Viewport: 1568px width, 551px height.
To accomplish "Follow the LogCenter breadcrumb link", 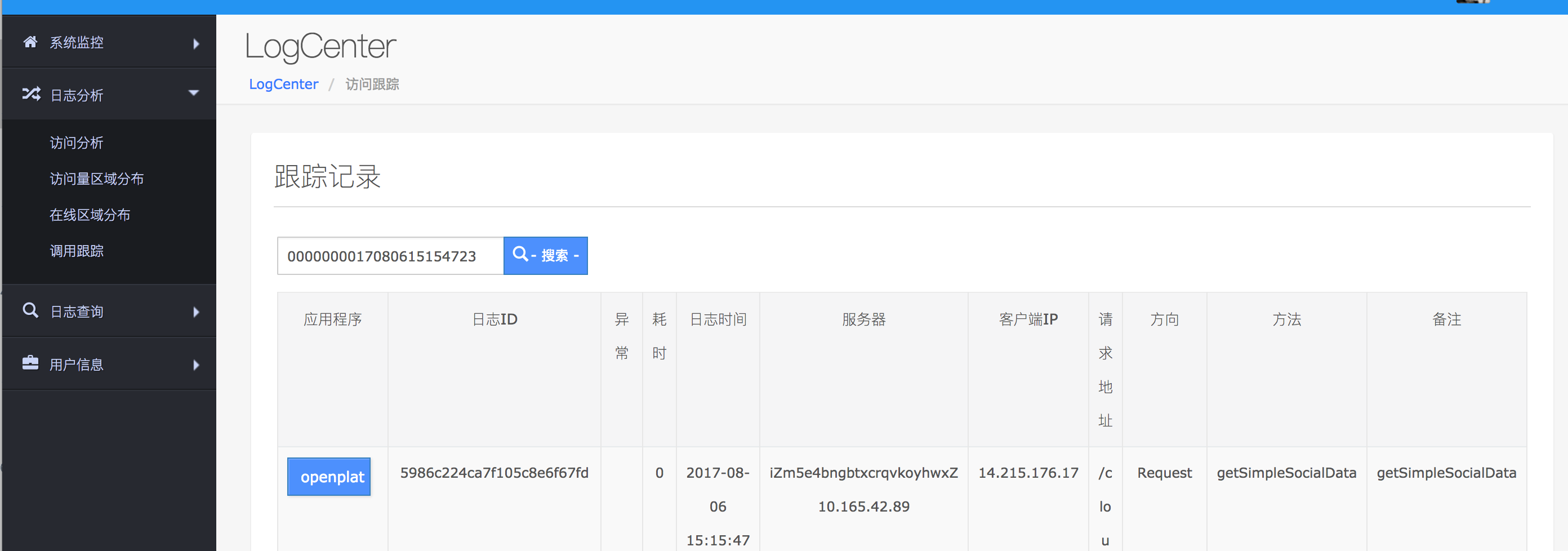I will [284, 84].
